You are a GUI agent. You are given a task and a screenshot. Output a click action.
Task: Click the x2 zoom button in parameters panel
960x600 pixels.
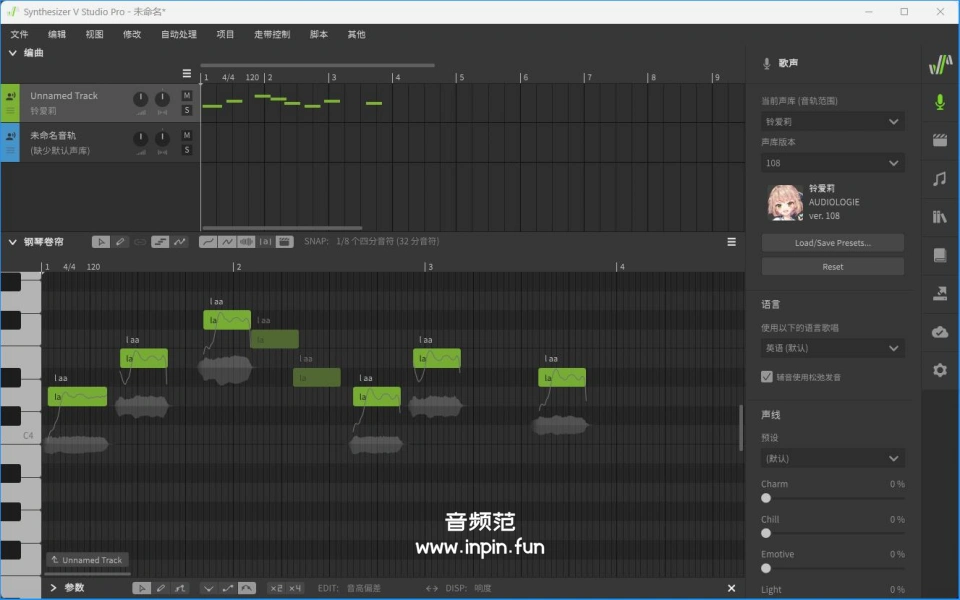276,588
